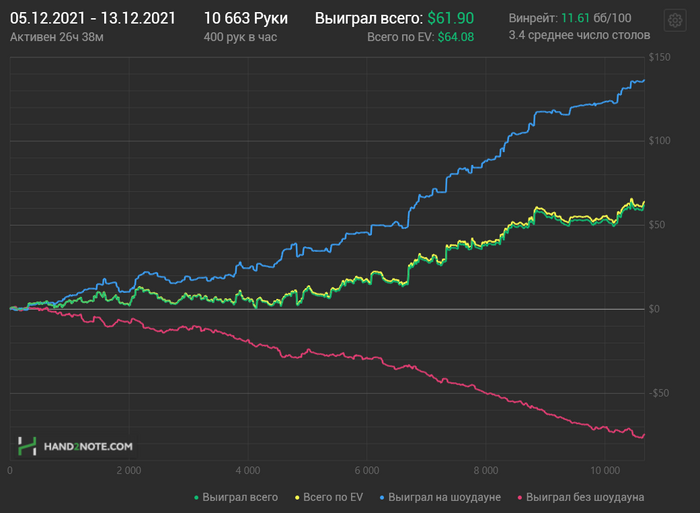Click the $100 y-axis label
The width and height of the screenshot is (700, 513).
coord(659,141)
